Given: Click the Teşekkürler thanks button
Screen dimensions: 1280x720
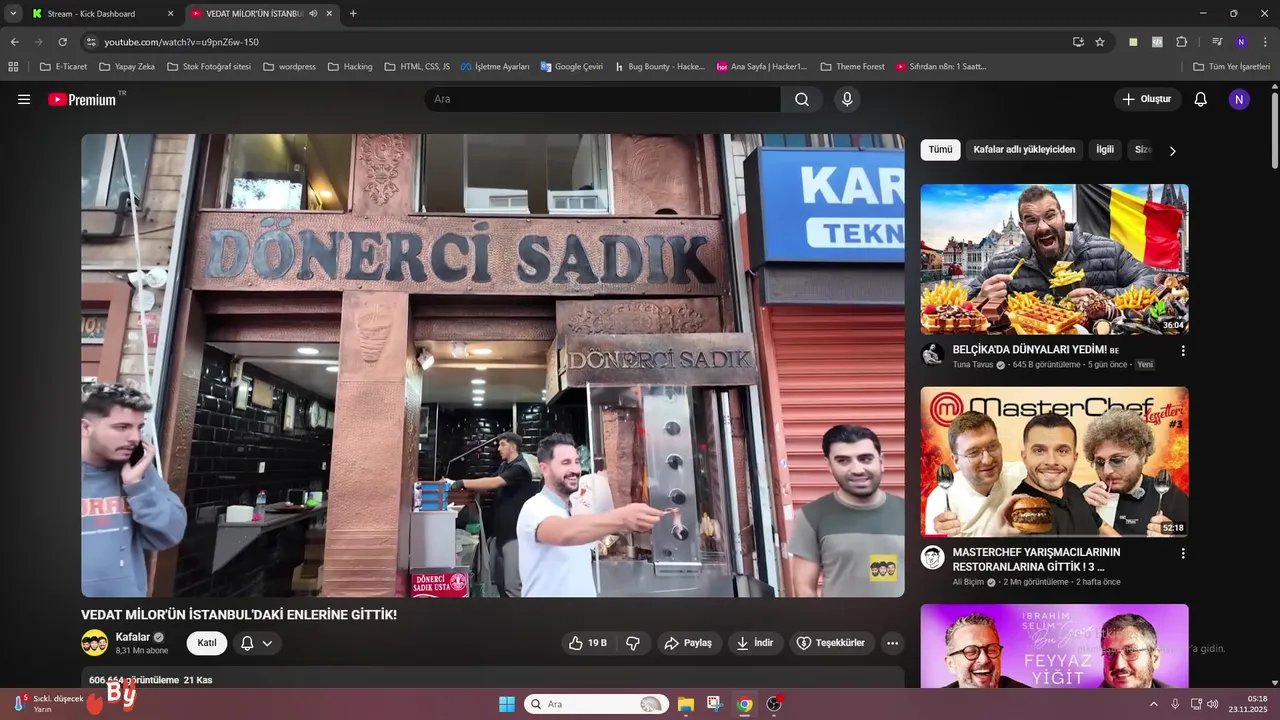Looking at the screenshot, I should tap(831, 643).
